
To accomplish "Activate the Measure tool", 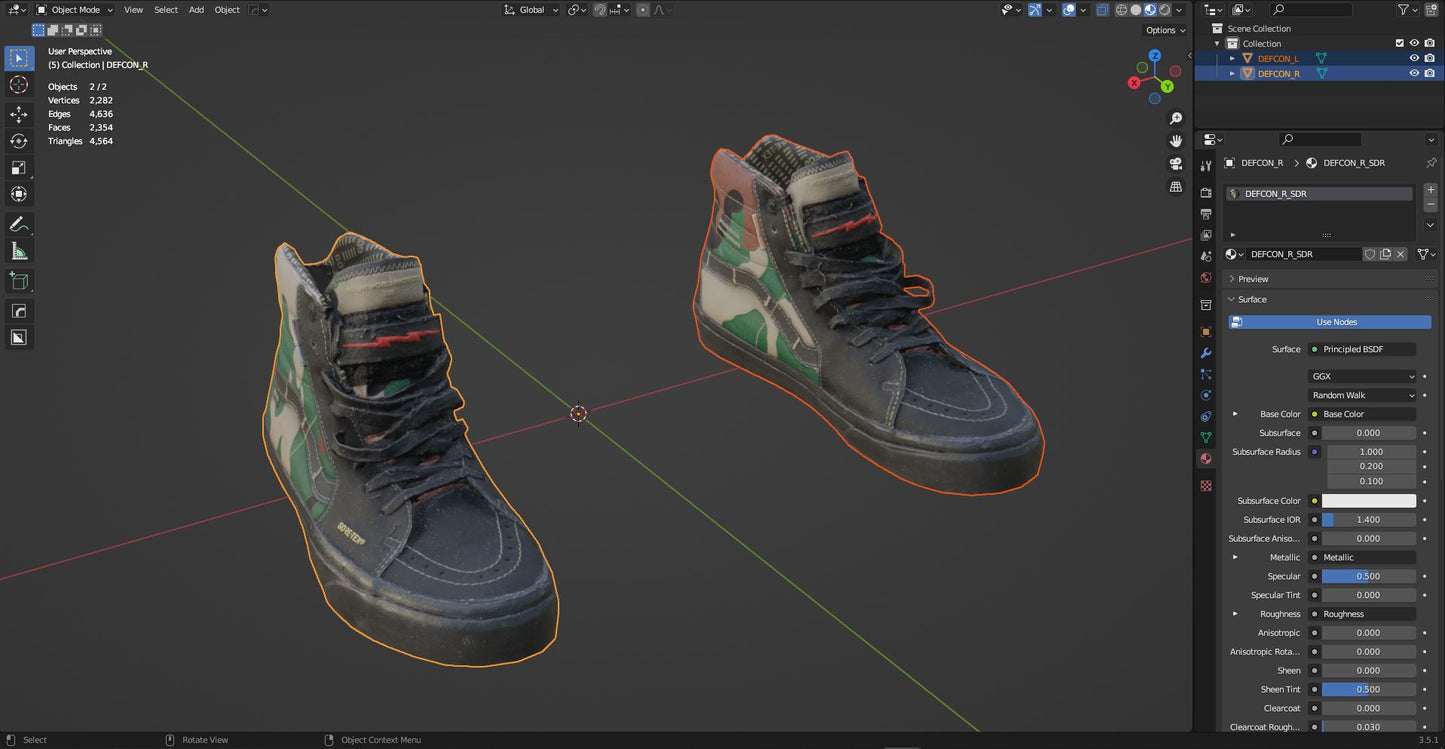I will (x=18, y=251).
